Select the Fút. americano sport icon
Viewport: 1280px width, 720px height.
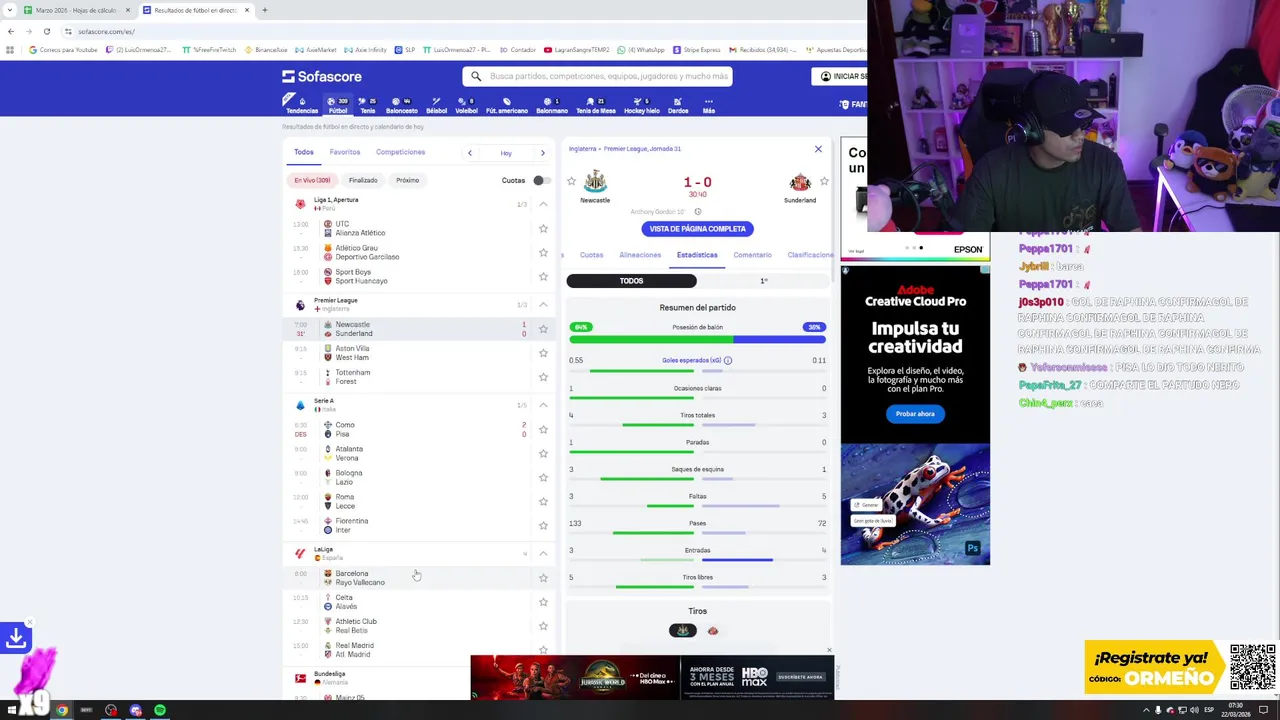pyautogui.click(x=506, y=104)
